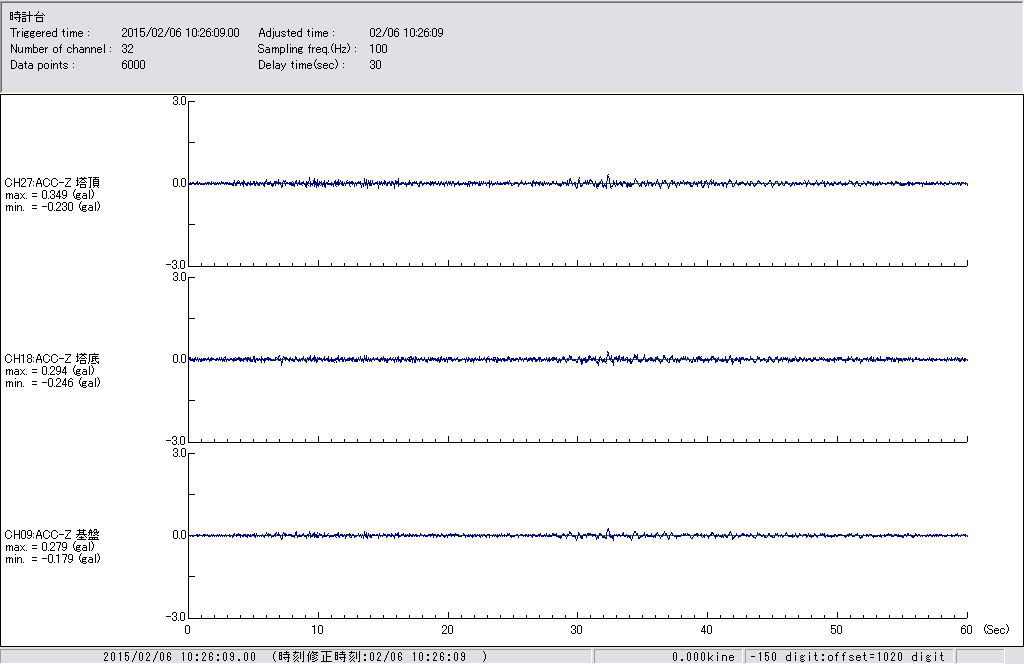Viewport: 1024px width, 664px height.
Task: Click the Data points value 6000
Action: click(133, 65)
